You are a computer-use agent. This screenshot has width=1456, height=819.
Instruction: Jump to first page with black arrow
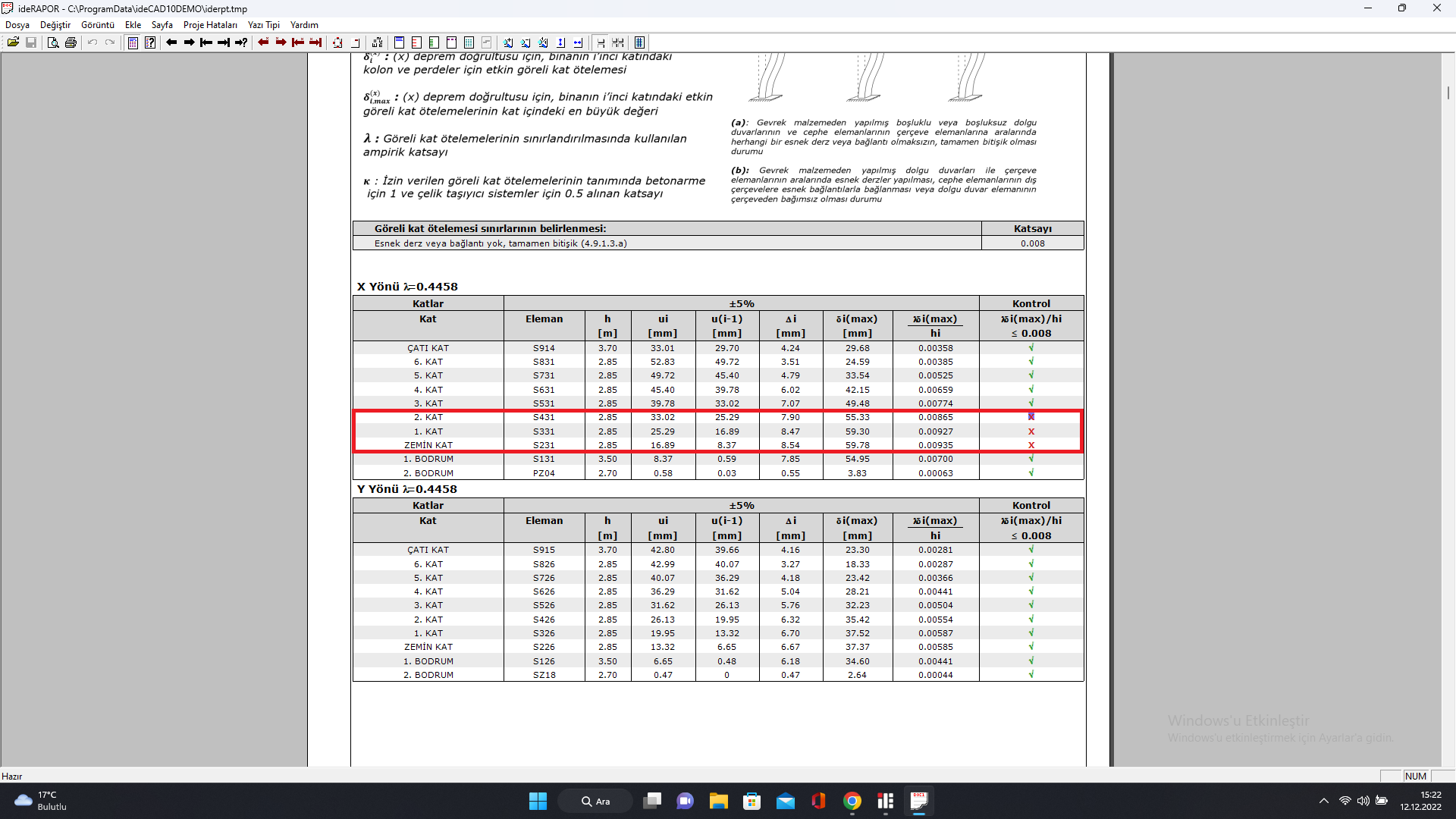206,42
